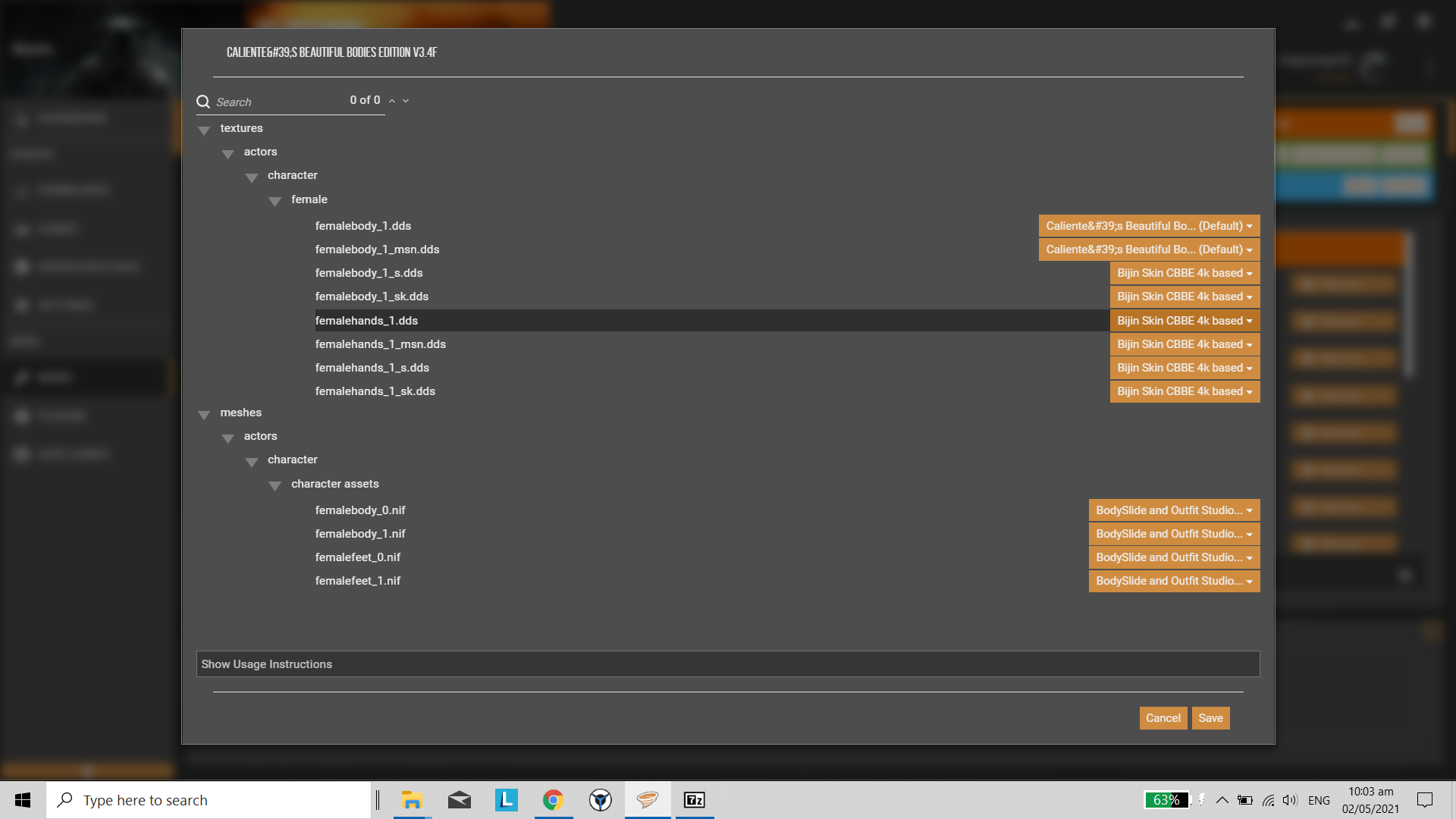The width and height of the screenshot is (1456, 819).
Task: Click the ENG language indicator
Action: [1319, 800]
